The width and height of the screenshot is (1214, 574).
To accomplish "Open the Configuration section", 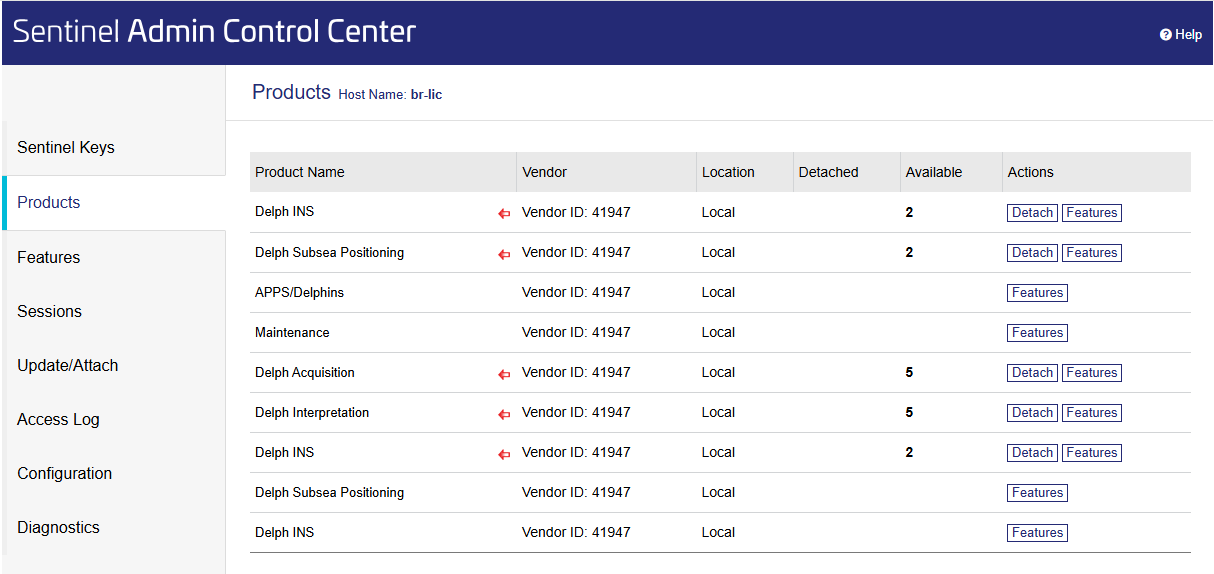I will (x=64, y=473).
